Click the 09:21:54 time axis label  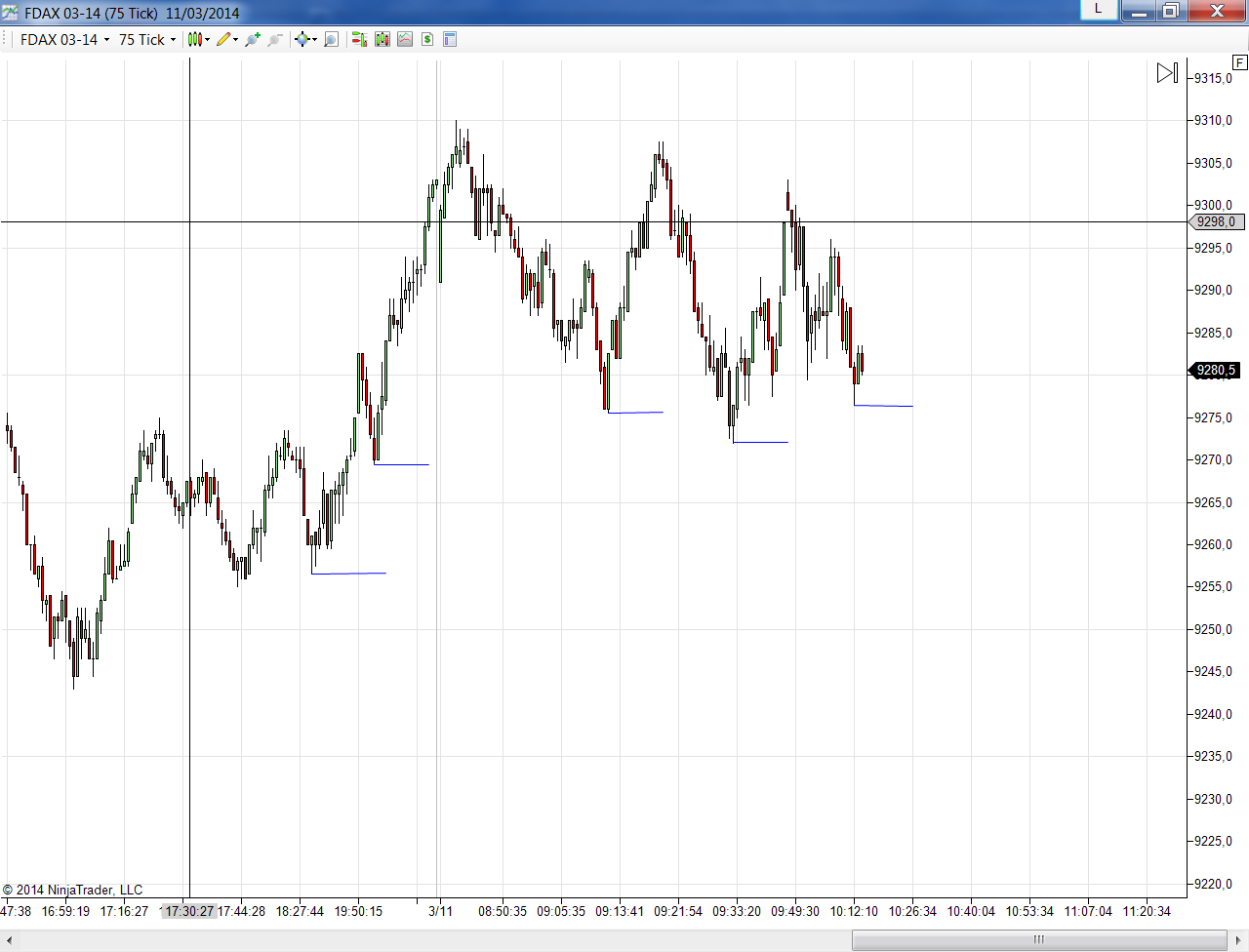pos(678,911)
